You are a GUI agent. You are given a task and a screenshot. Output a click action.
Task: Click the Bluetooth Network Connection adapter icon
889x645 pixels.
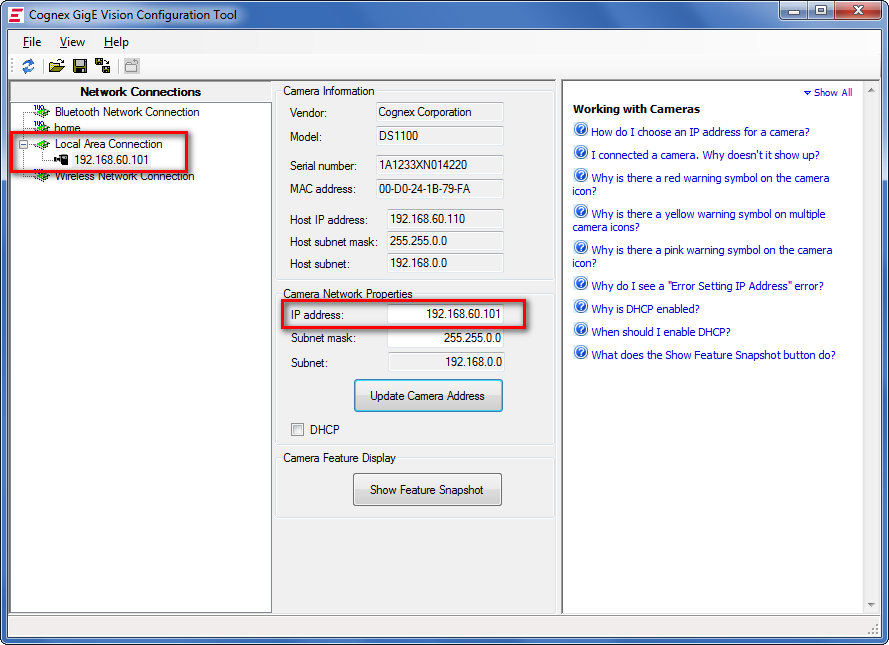(x=40, y=111)
